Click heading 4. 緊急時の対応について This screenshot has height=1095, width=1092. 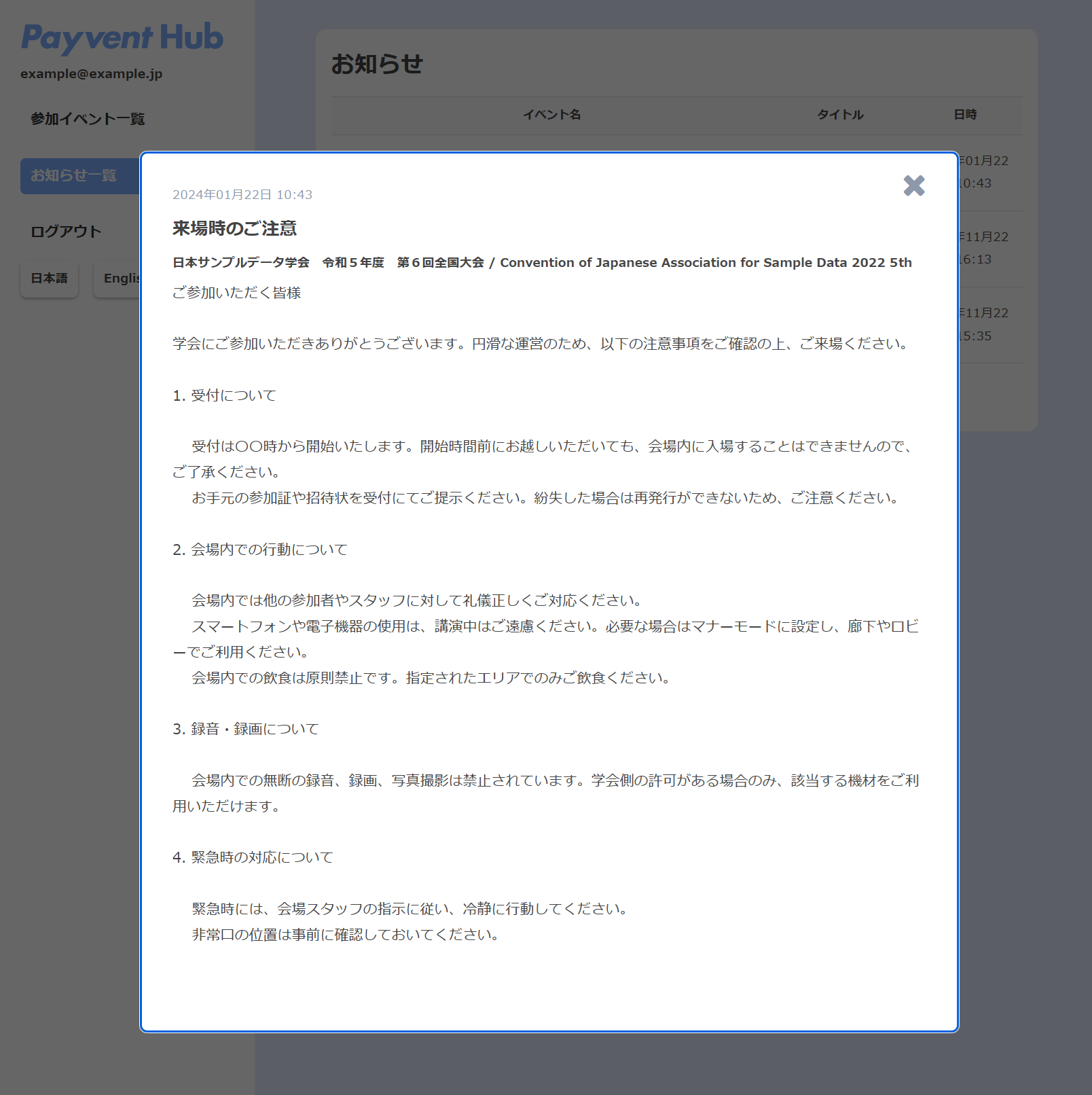click(x=253, y=857)
